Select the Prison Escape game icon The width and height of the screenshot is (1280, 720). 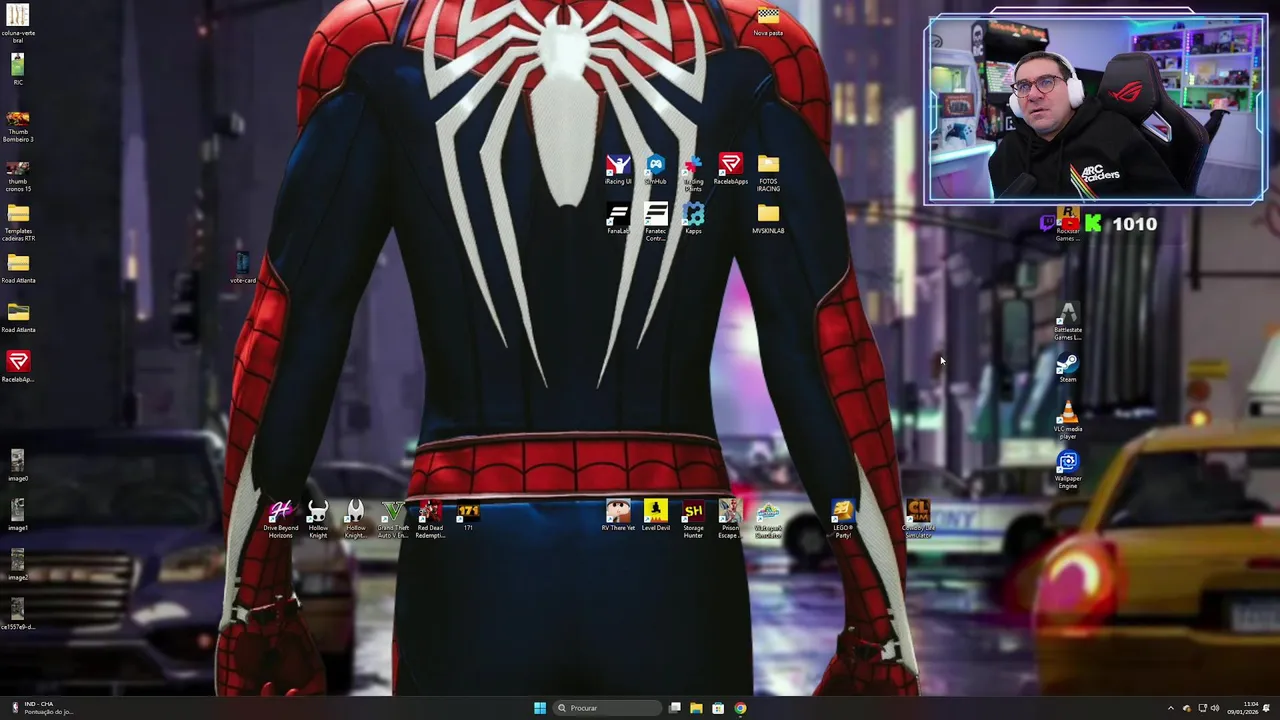(x=730, y=520)
